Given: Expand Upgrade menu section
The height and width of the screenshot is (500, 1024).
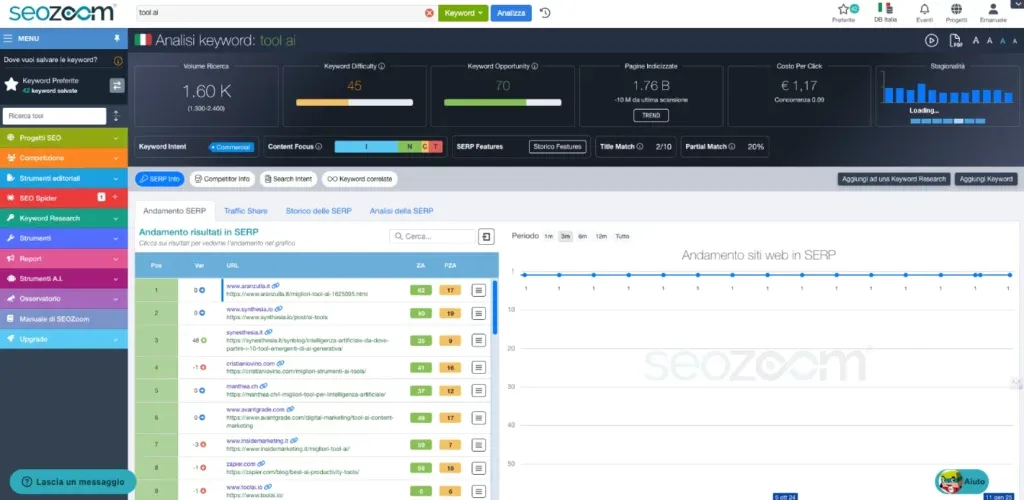Looking at the screenshot, I should 64,339.
